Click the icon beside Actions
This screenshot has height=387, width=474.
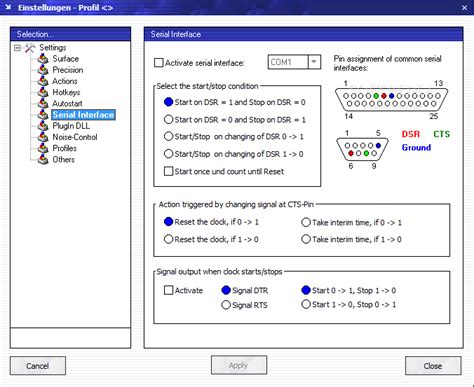click(x=43, y=81)
